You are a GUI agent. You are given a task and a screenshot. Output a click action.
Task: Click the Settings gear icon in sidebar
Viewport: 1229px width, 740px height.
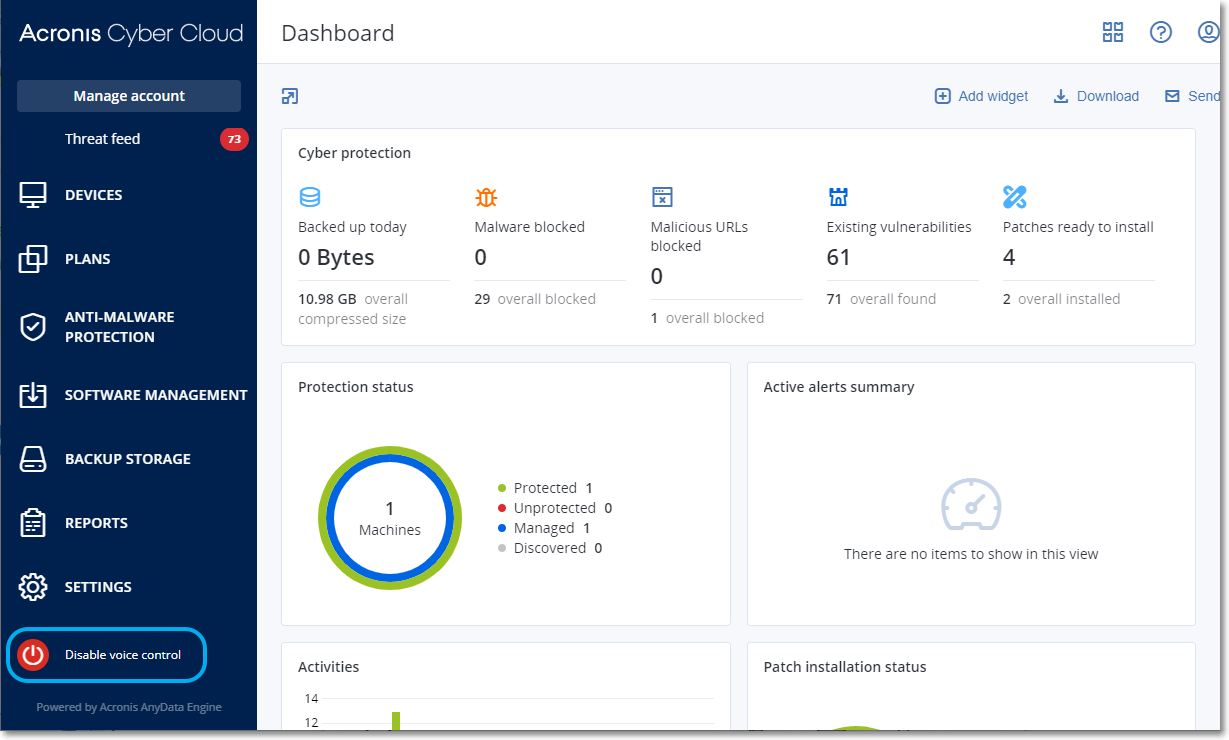(x=33, y=587)
